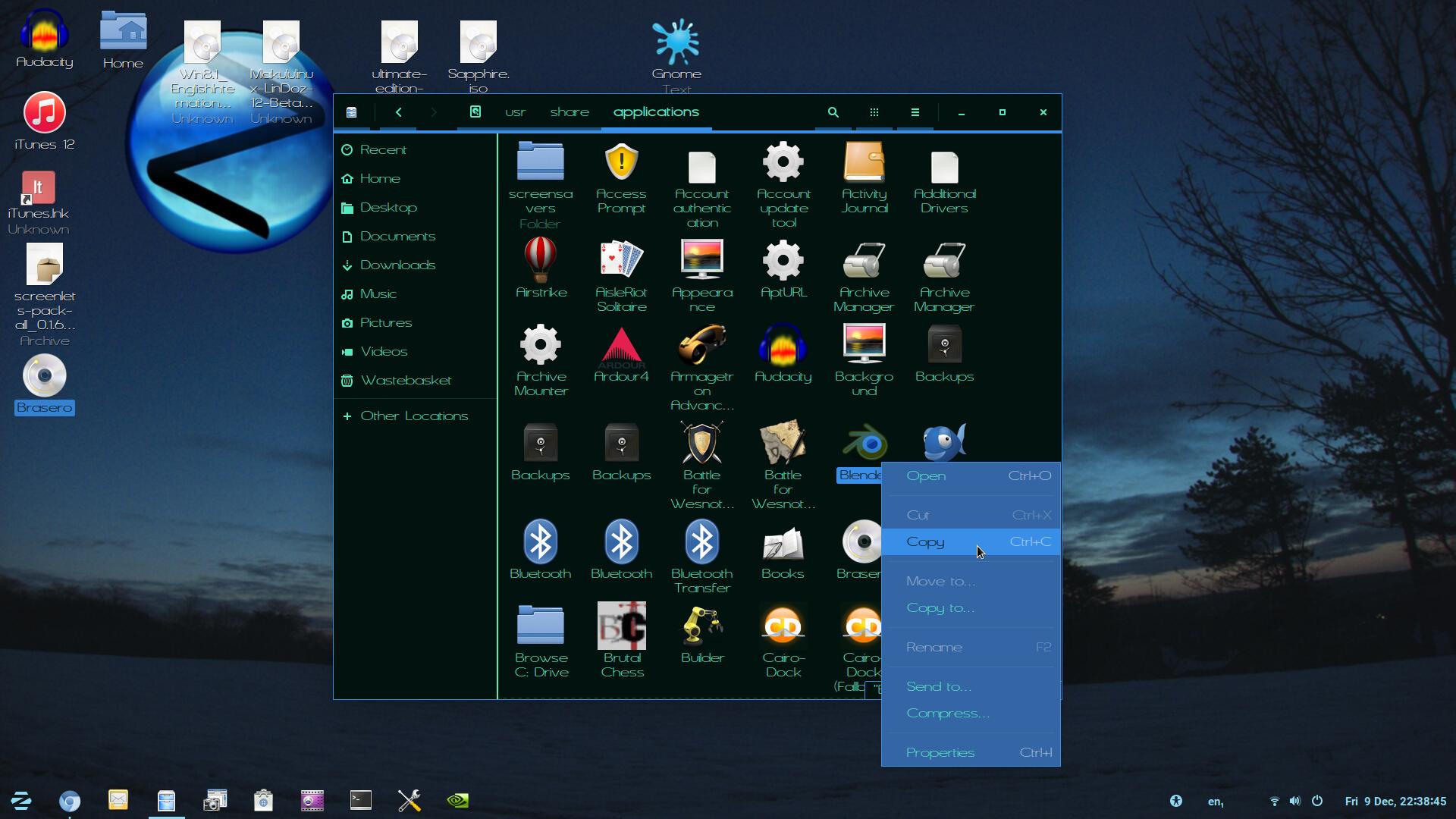Click the root location icon in path bar
The width and height of the screenshot is (1456, 819).
click(x=475, y=111)
